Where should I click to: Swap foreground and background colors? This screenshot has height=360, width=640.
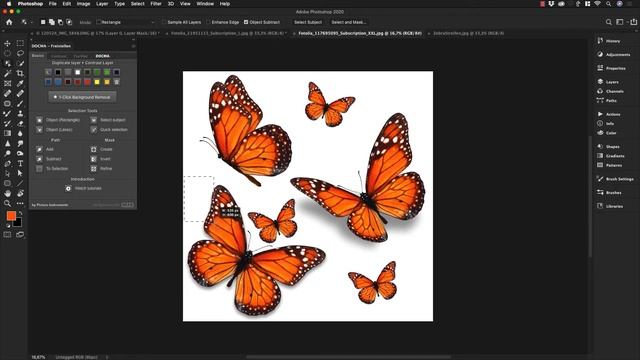tap(20, 213)
